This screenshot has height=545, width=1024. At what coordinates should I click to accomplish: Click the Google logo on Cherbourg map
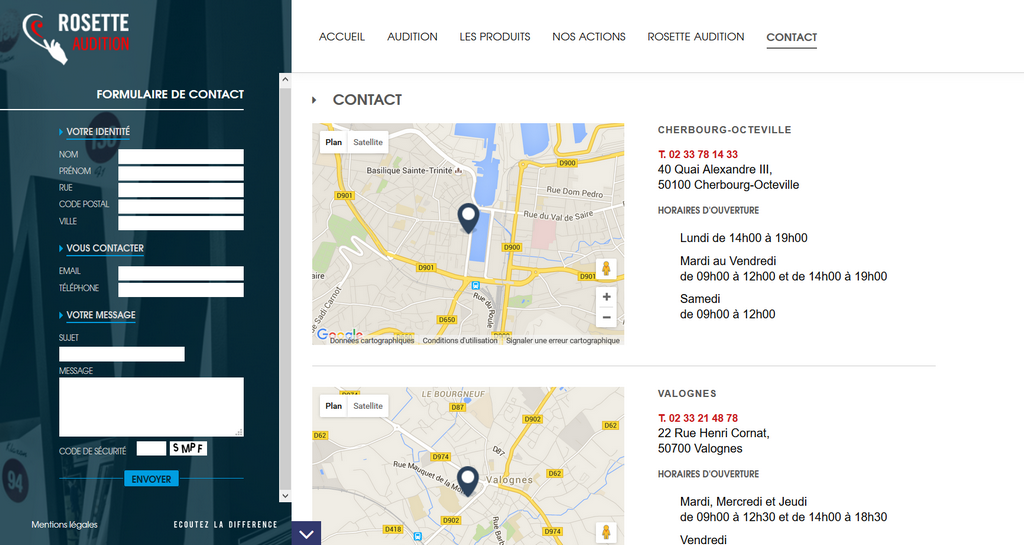[339, 334]
